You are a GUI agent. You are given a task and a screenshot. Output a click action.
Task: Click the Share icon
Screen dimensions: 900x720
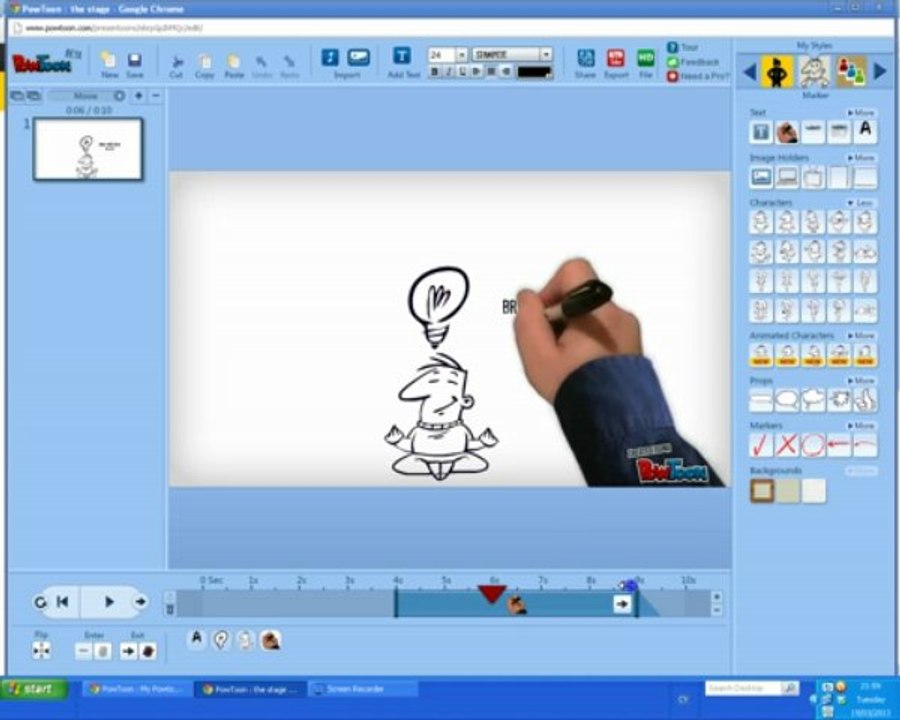click(x=585, y=59)
